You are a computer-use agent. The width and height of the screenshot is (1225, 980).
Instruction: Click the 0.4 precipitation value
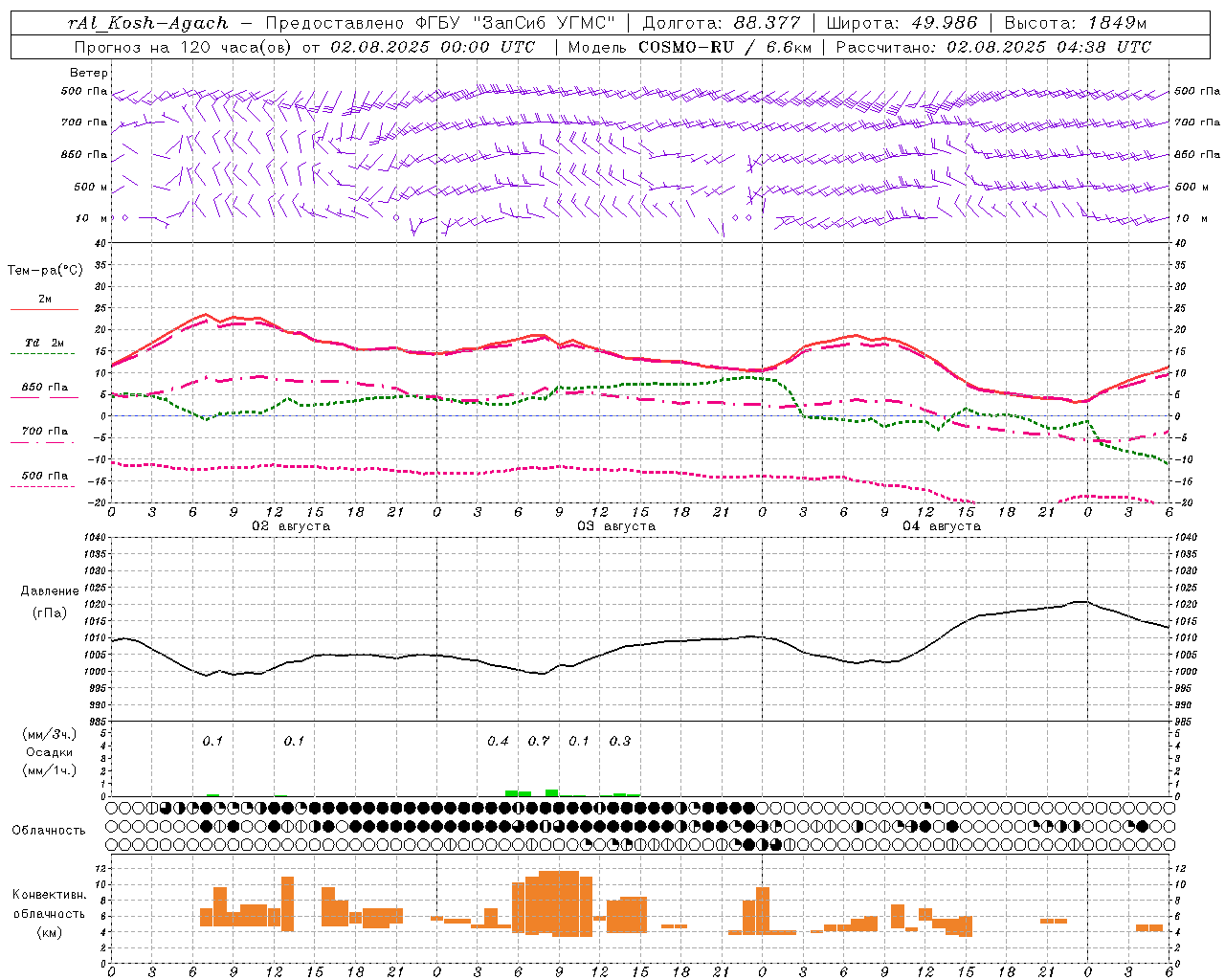tap(498, 742)
